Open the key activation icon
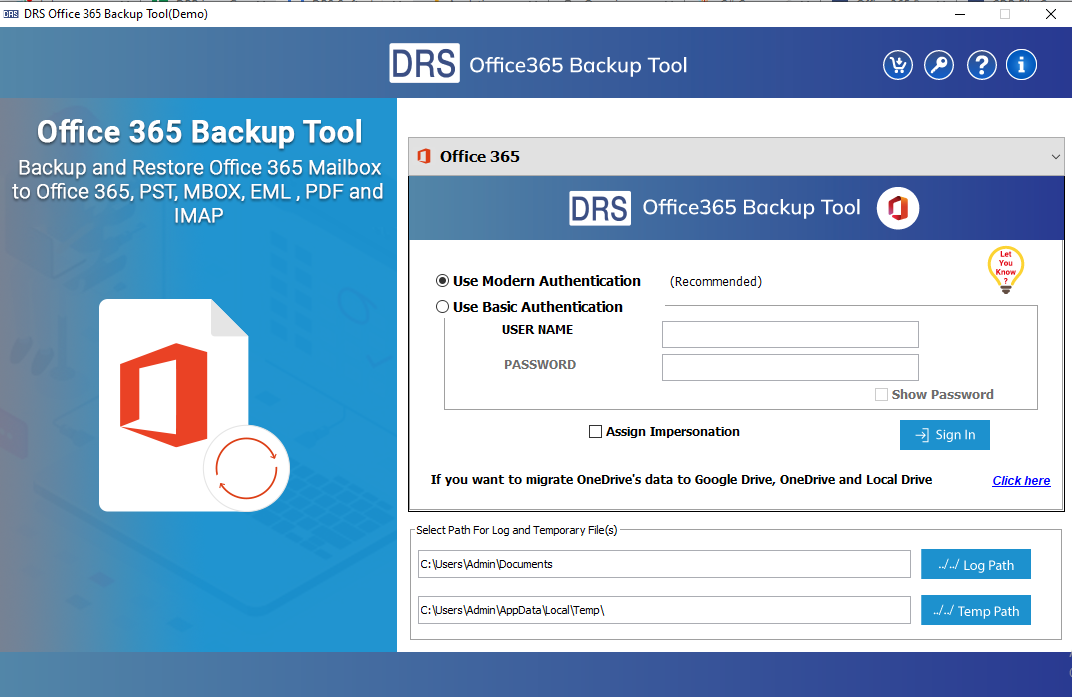 (938, 65)
